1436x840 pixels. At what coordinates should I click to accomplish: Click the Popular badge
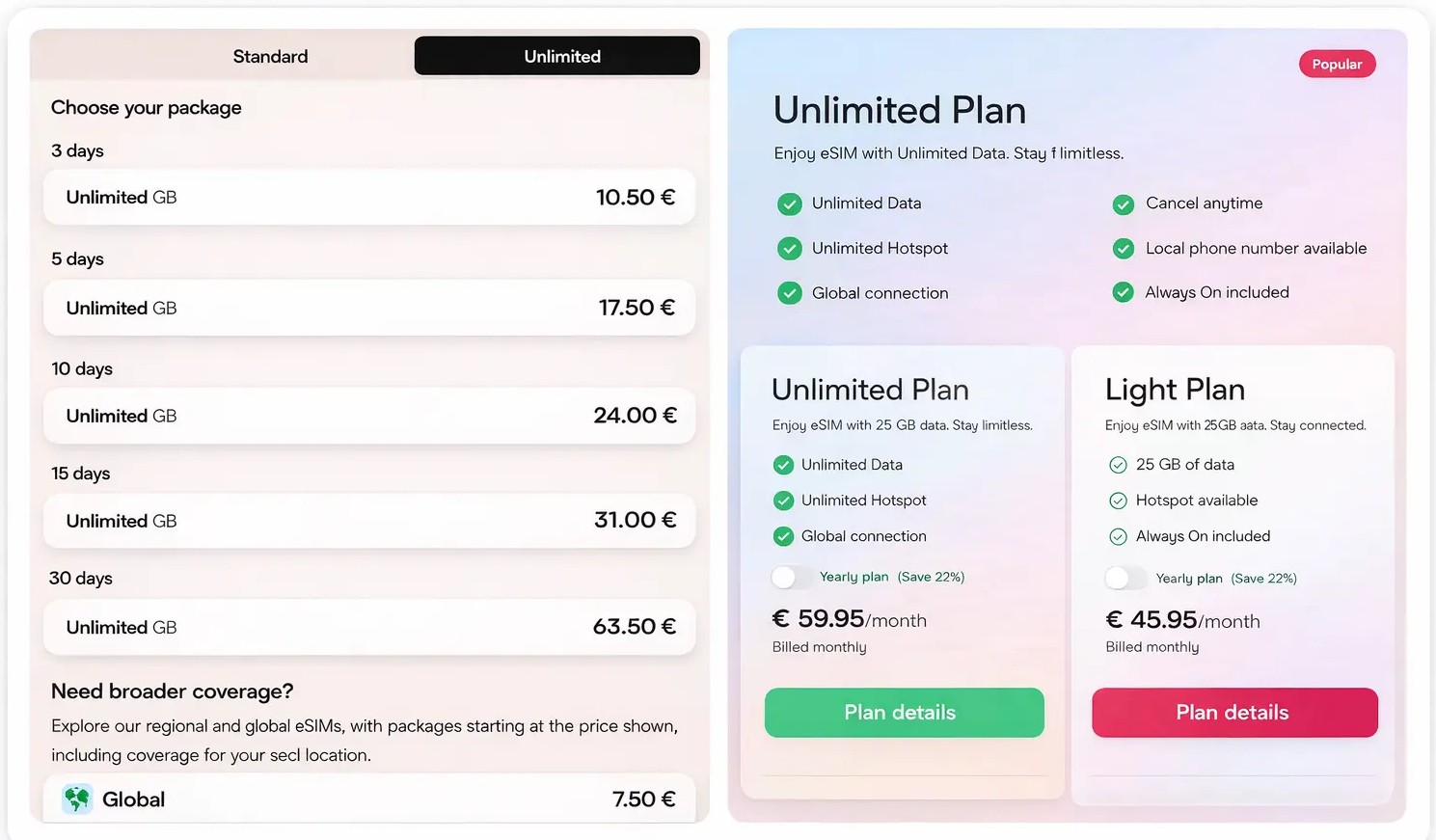pos(1337,64)
